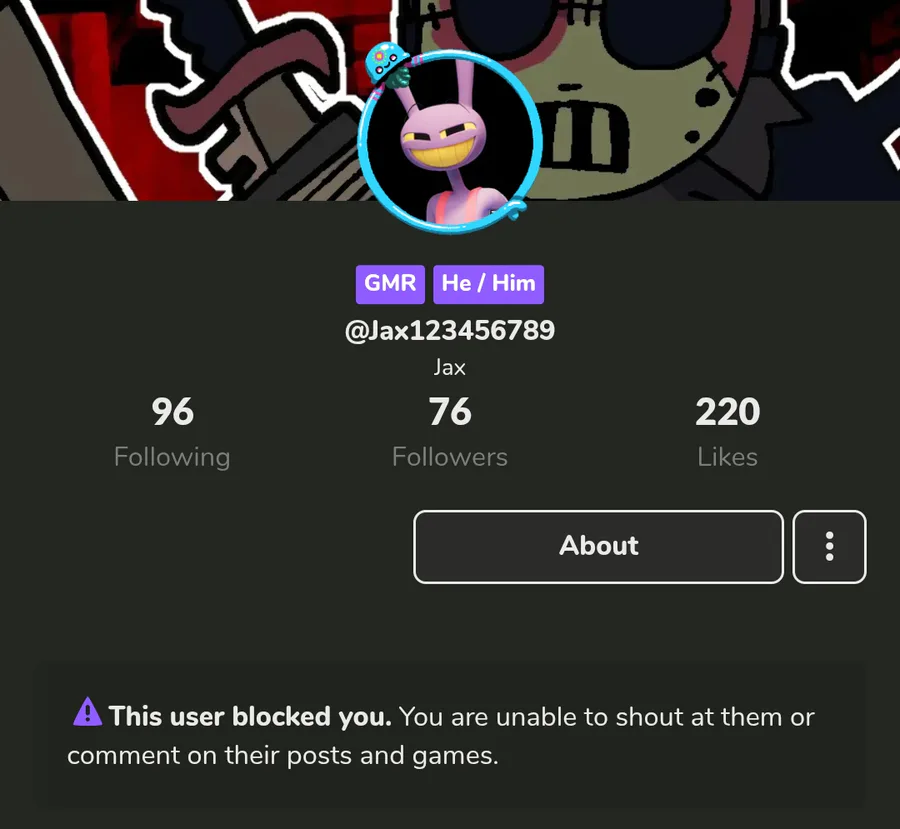Open the three-dot more options menu
900x829 pixels.
pyautogui.click(x=829, y=547)
